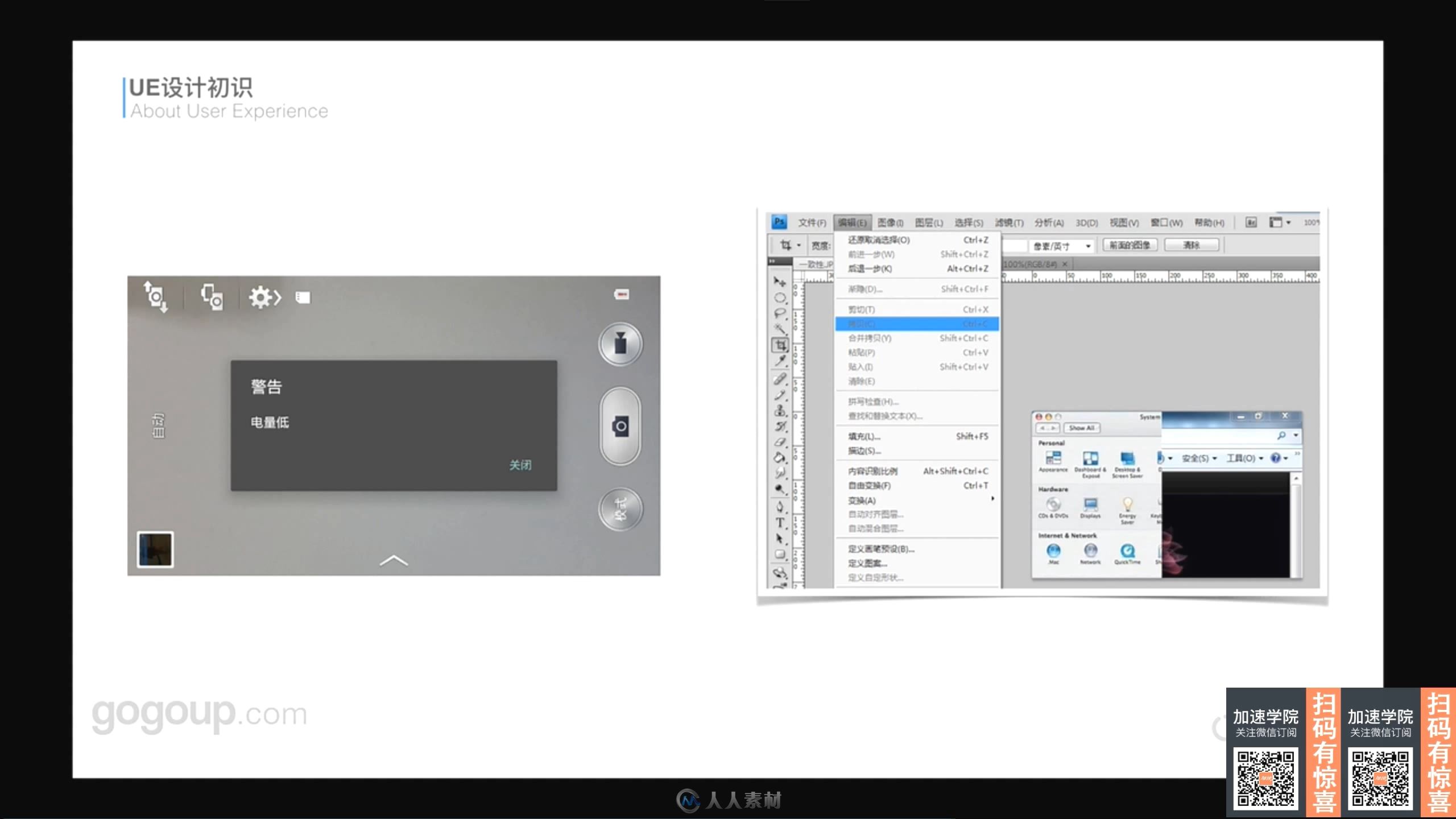Select the Magic Wand tool
This screenshot has height=819, width=1456.
click(780, 328)
